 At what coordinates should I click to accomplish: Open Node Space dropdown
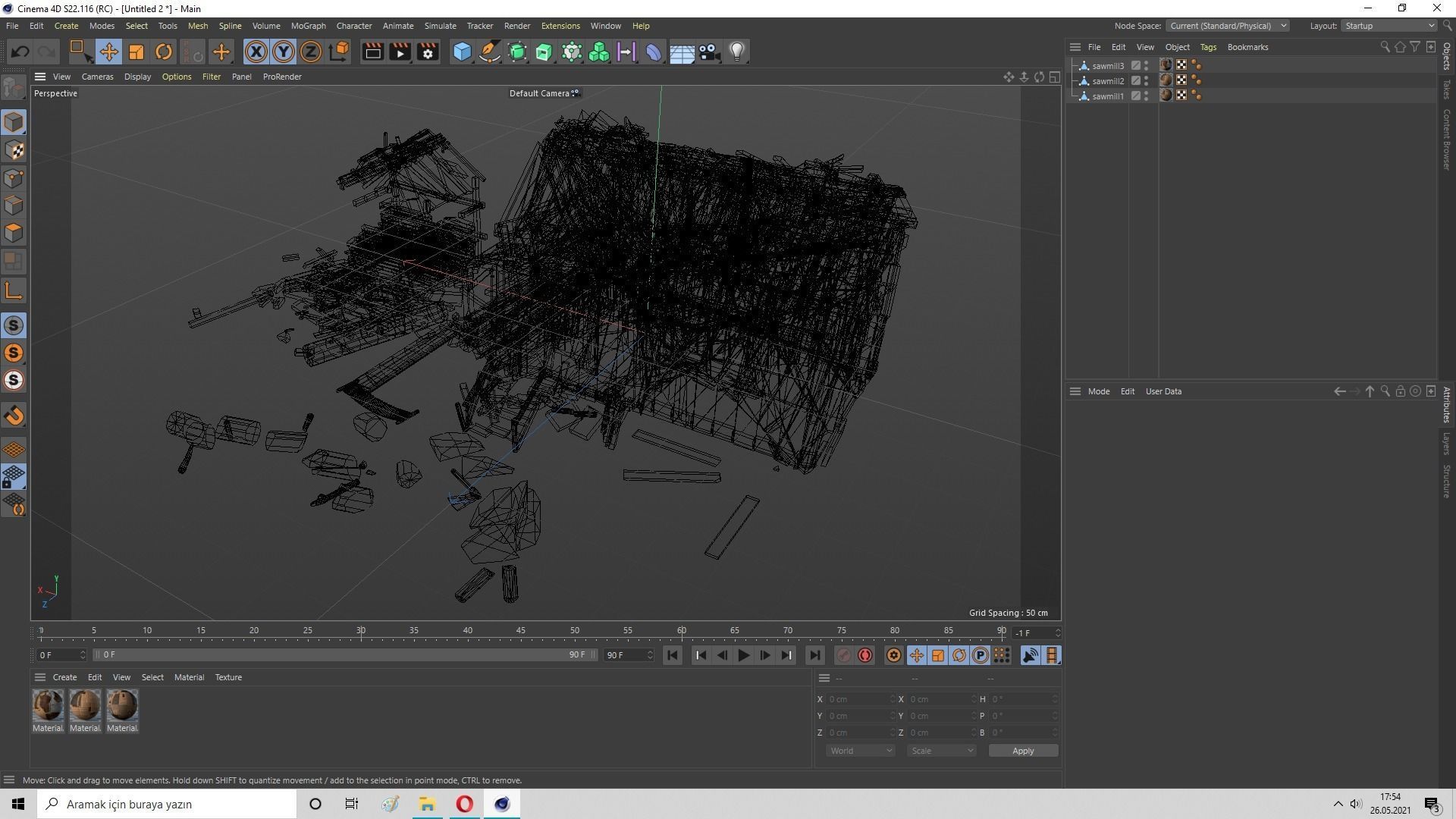[x=1227, y=26]
